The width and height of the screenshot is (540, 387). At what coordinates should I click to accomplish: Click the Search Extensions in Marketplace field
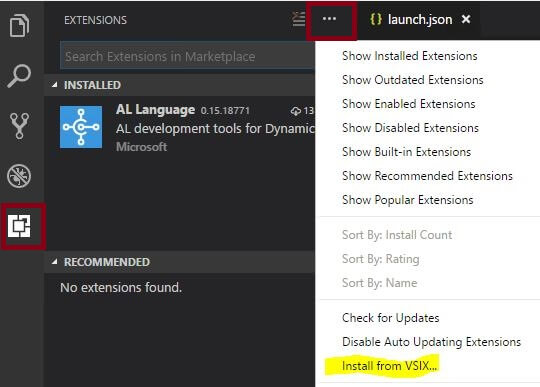(x=187, y=56)
